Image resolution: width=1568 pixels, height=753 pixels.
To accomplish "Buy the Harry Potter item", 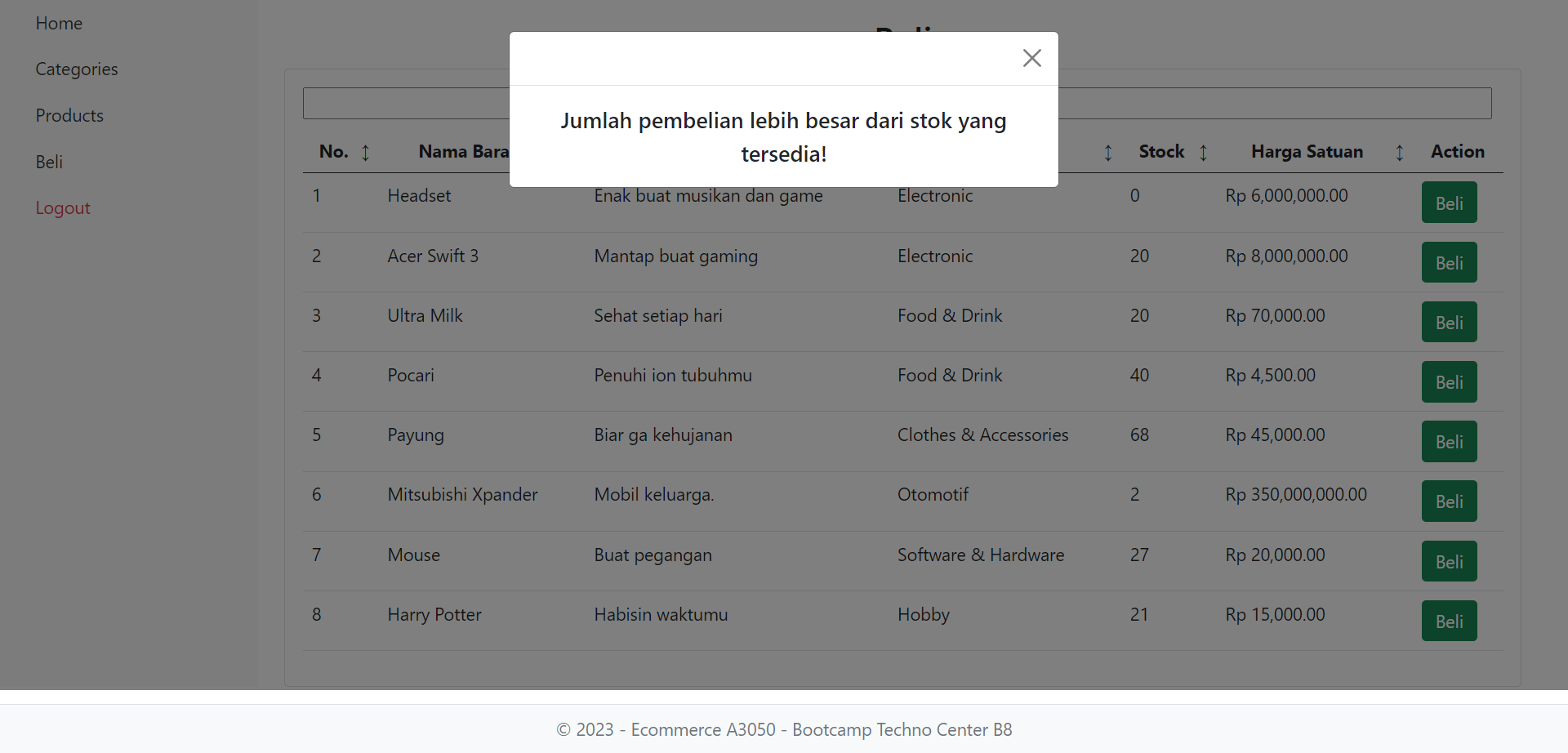I will click(1449, 622).
